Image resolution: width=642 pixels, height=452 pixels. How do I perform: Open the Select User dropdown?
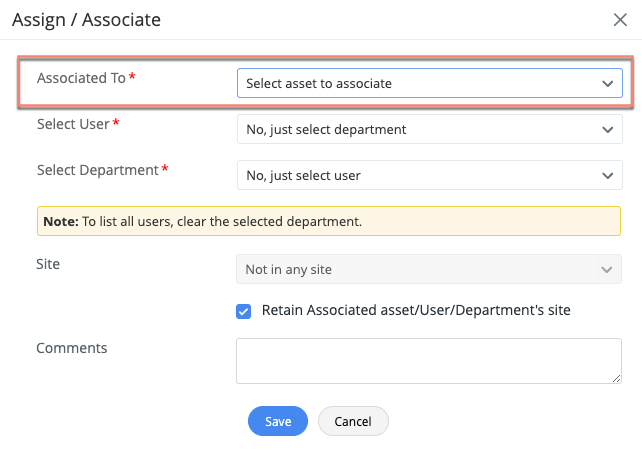click(420, 129)
